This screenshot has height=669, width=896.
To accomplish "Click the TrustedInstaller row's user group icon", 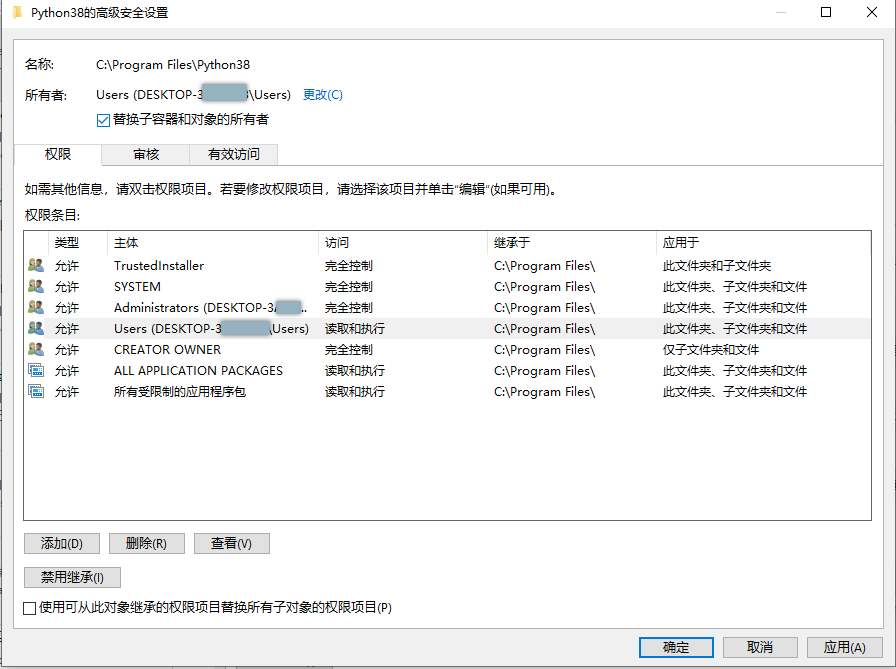I will click(x=36, y=266).
